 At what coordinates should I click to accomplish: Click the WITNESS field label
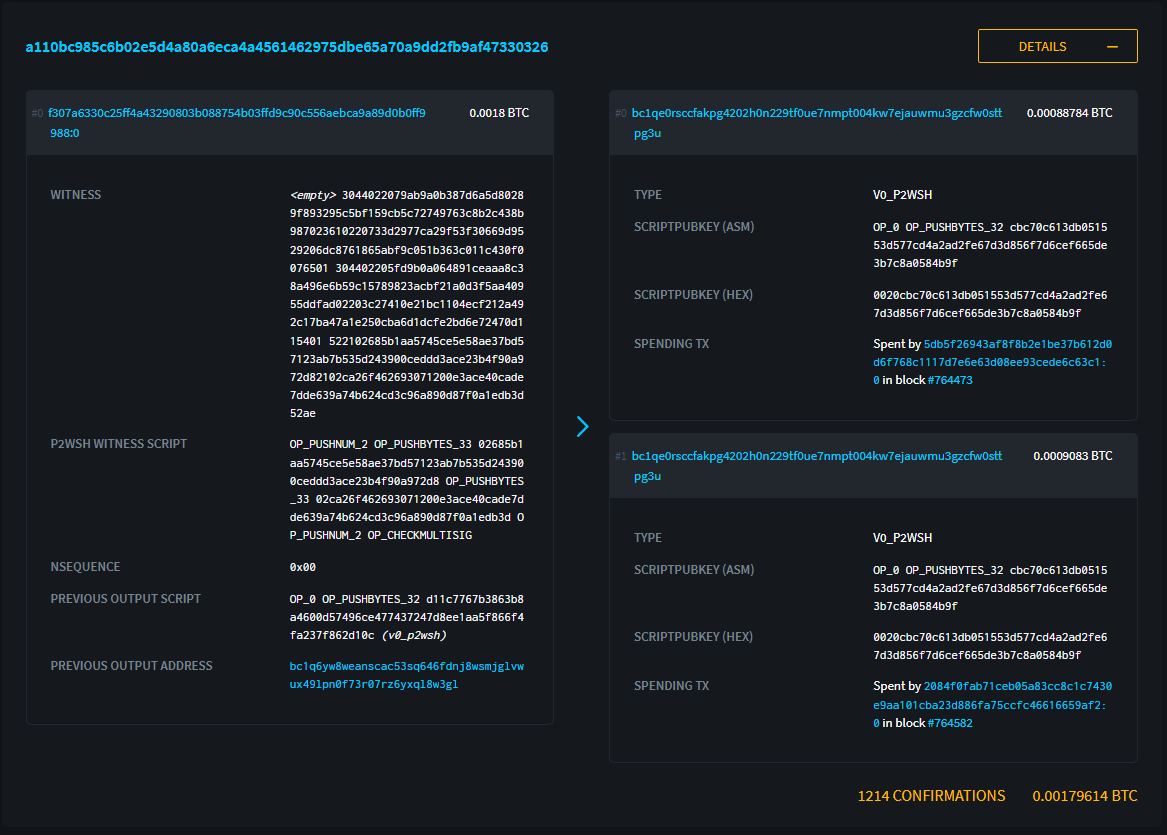click(x=76, y=195)
